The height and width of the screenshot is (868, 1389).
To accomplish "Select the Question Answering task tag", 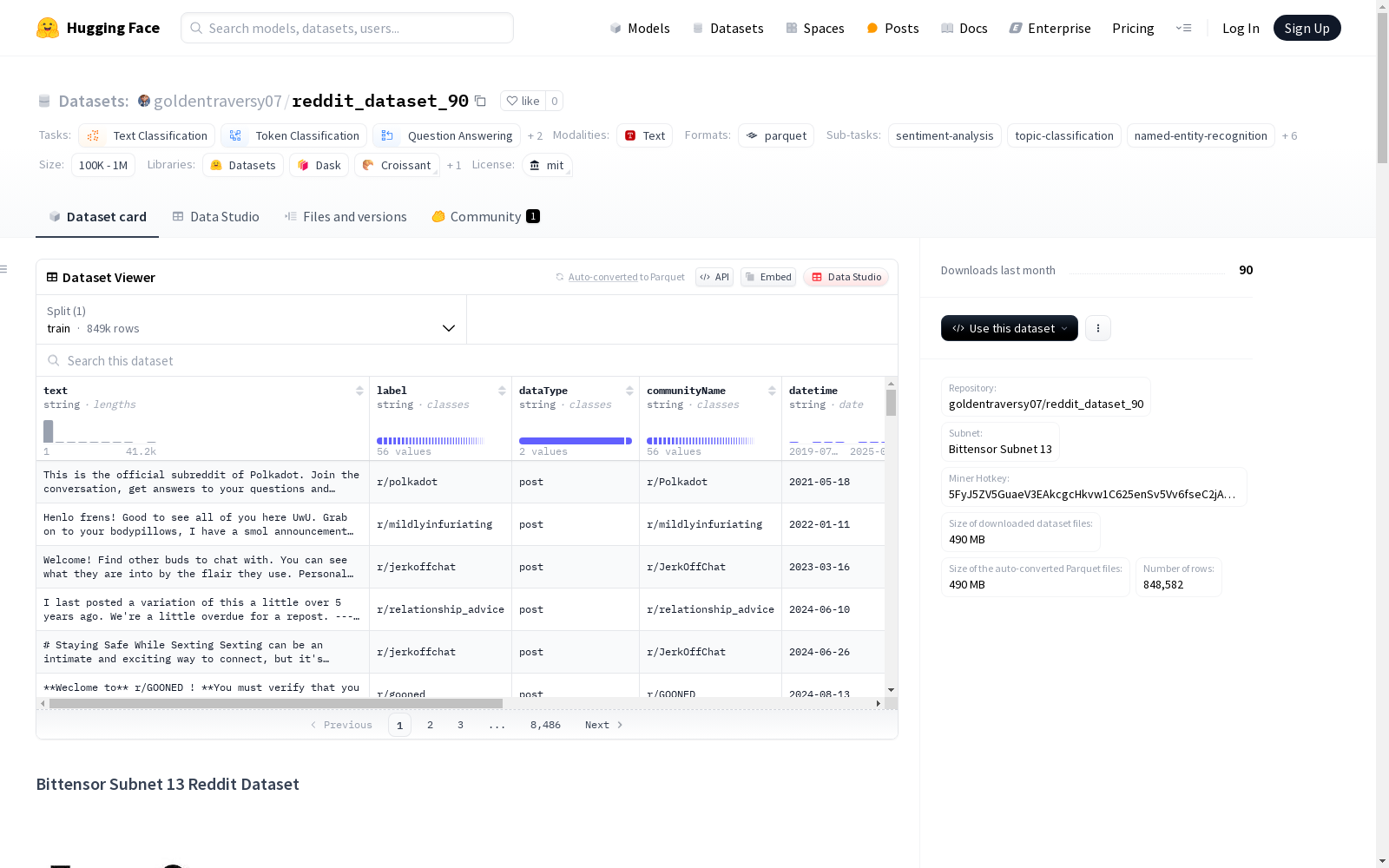I will tap(446, 135).
